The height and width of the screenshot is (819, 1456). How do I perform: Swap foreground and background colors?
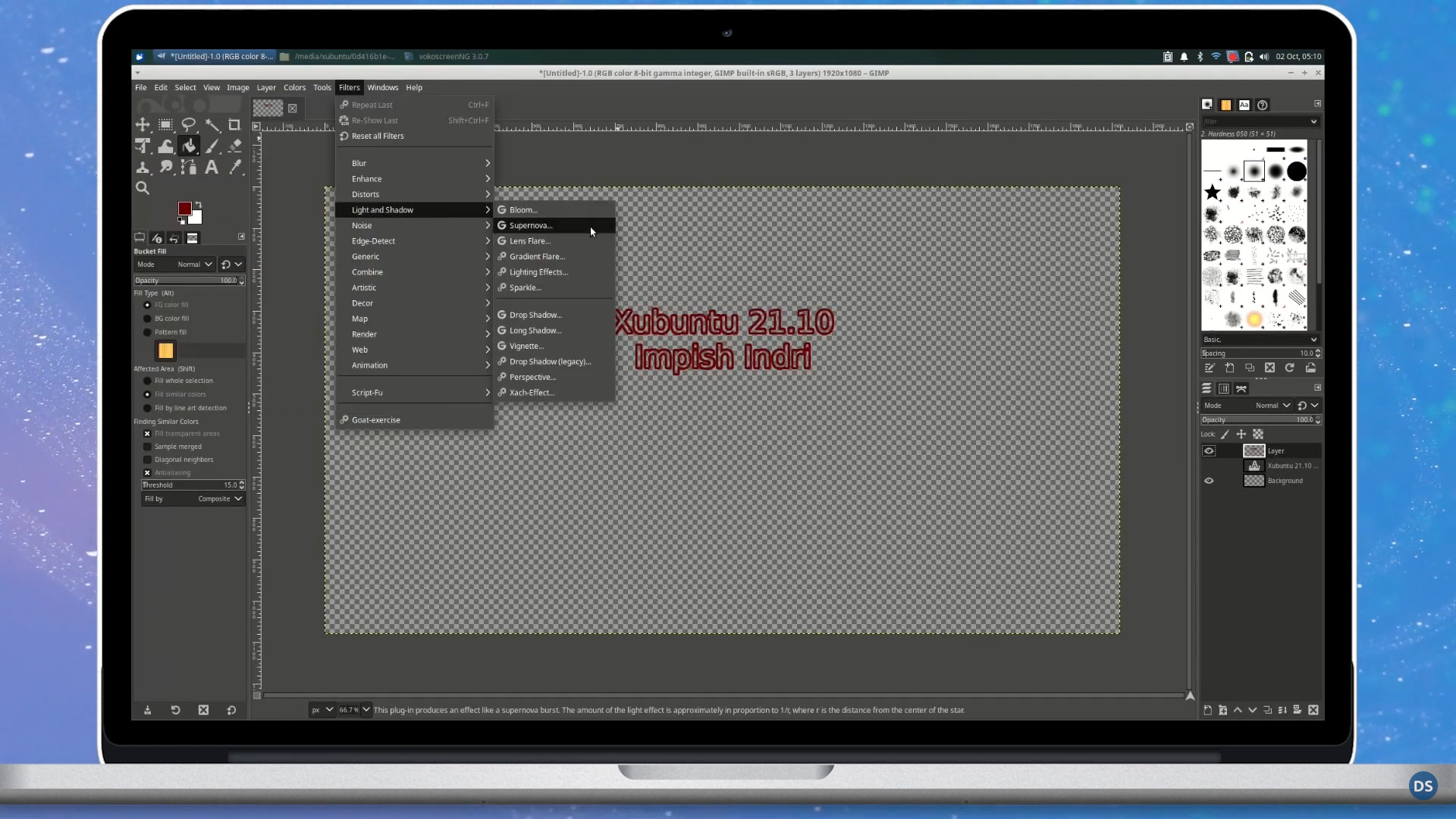point(198,205)
